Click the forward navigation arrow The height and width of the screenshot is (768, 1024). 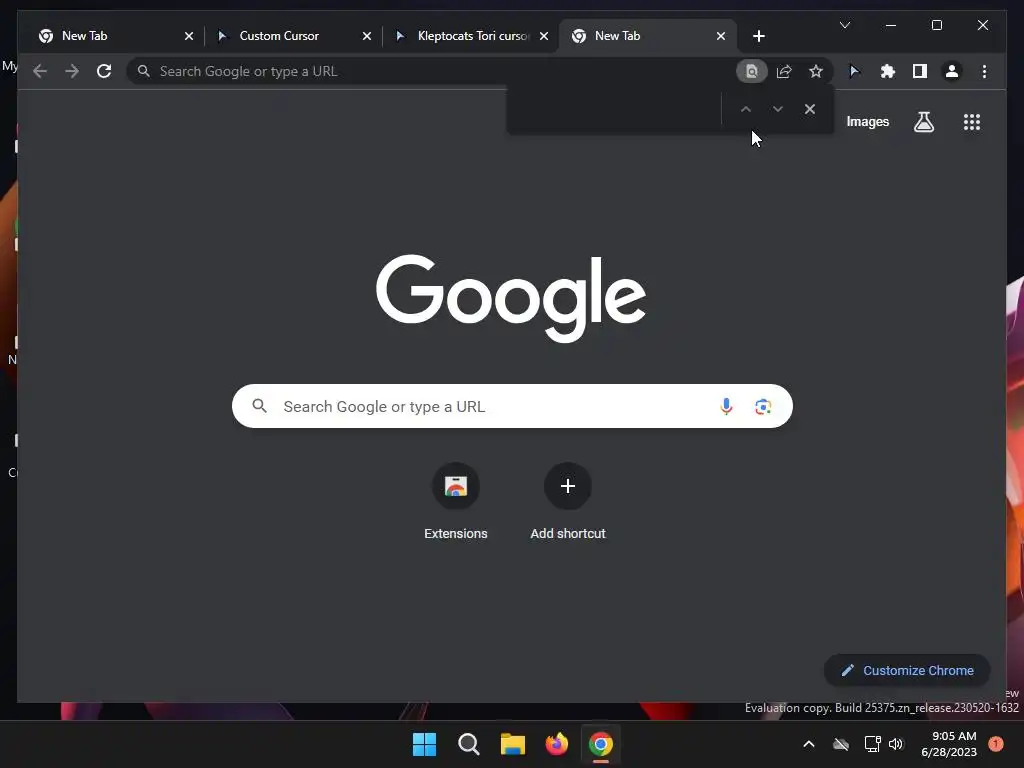click(72, 71)
